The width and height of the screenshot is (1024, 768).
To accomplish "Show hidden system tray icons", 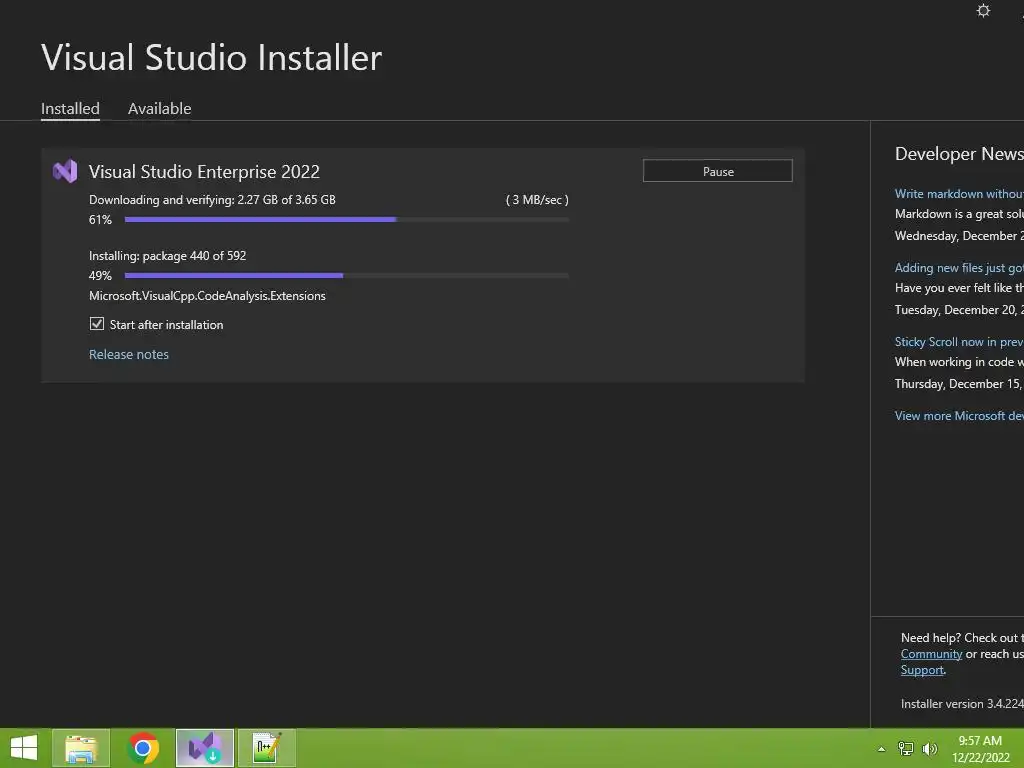I will (882, 749).
